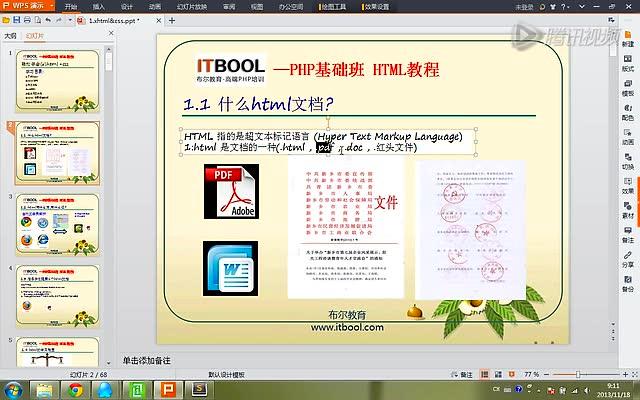Switch to the 动画 ribbon tab

tap(155, 7)
